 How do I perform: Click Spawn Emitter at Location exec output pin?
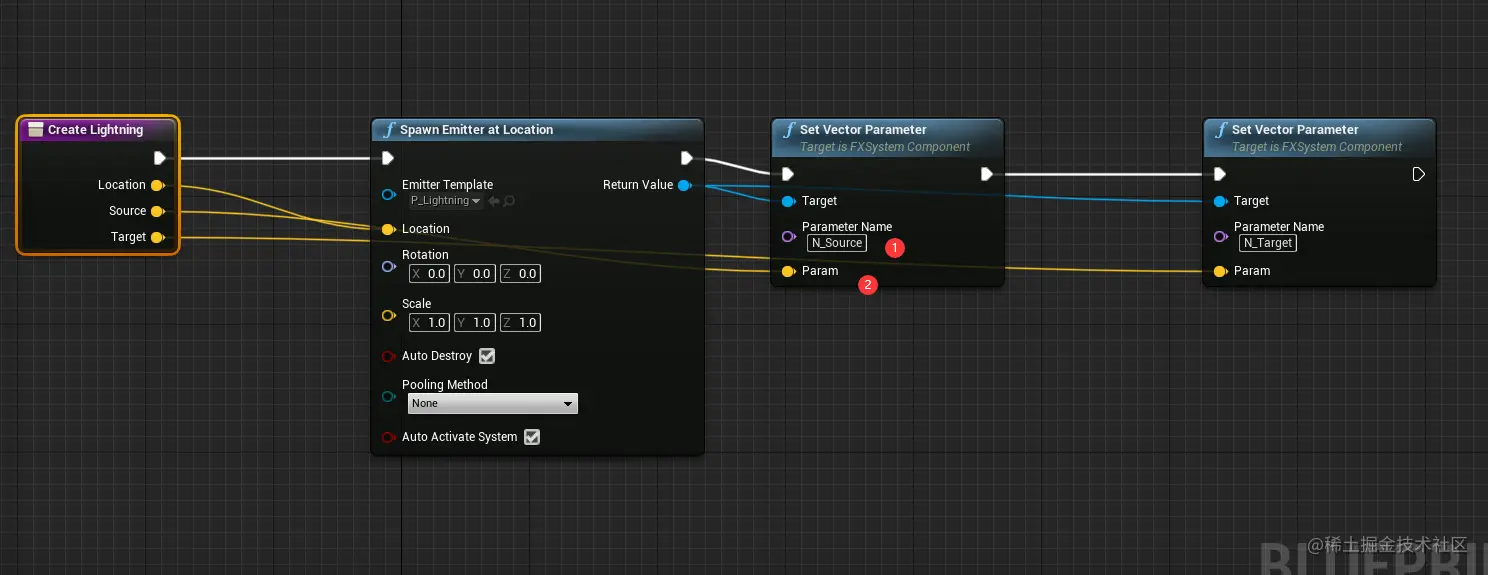coord(686,158)
